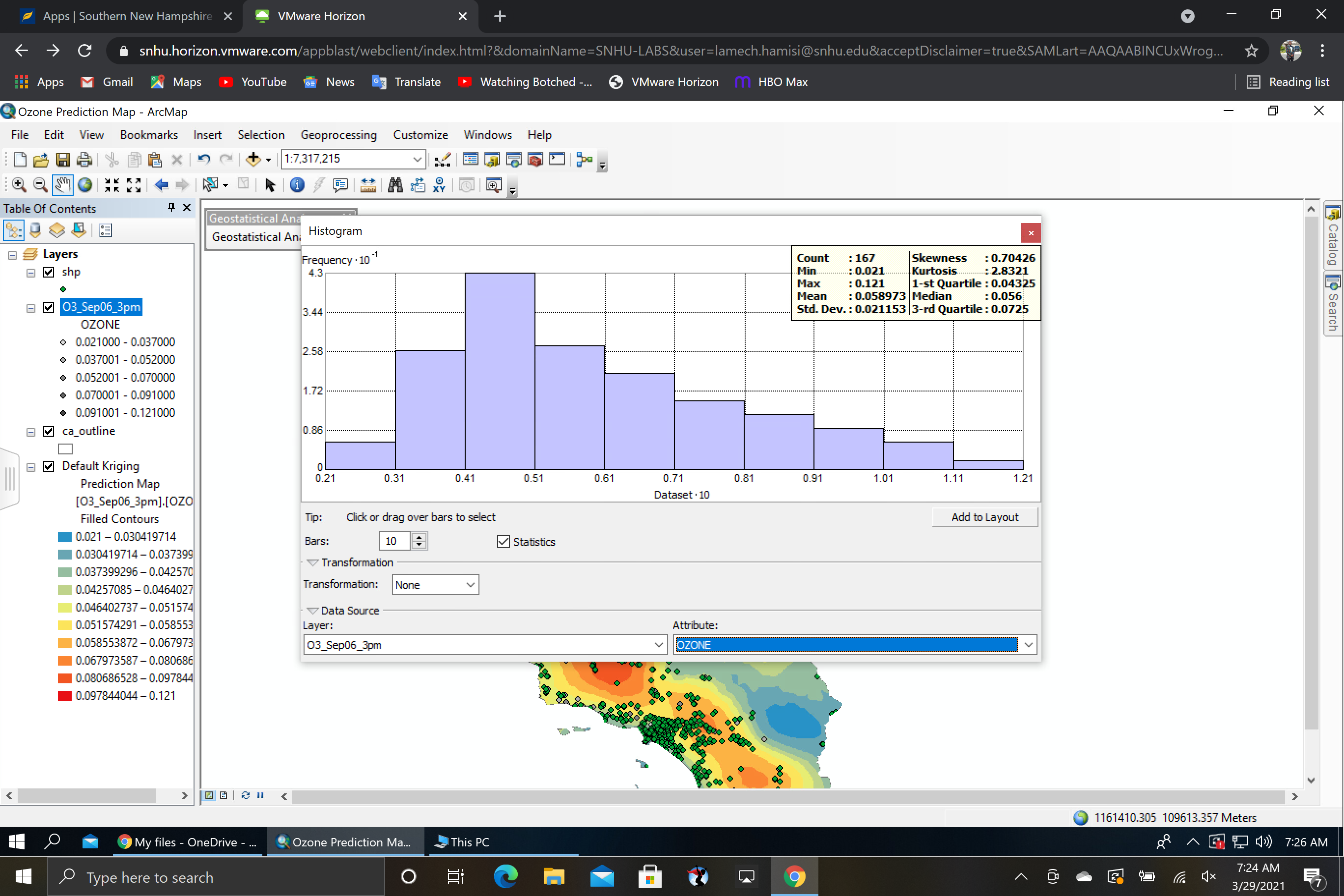Toggle the Statistics checkbox in Histogram
The width and height of the screenshot is (1344, 896).
click(504, 542)
